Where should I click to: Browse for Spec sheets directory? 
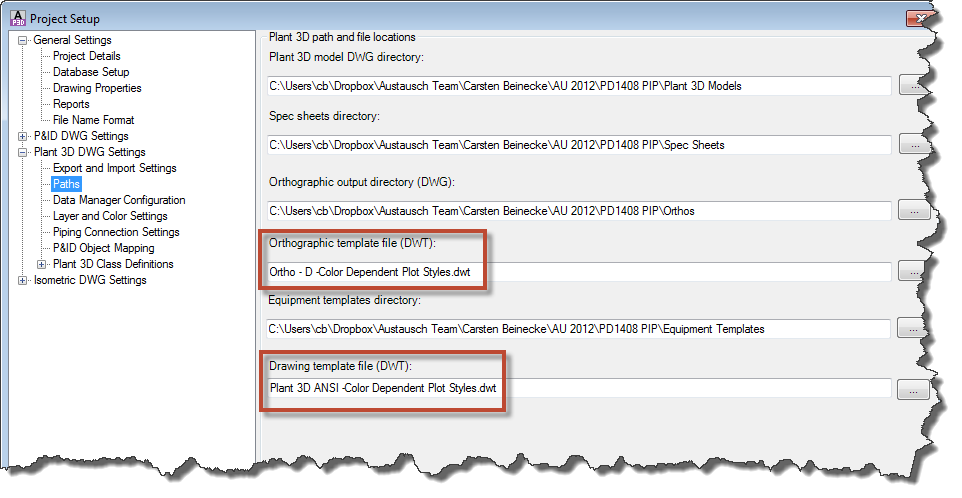pos(915,145)
